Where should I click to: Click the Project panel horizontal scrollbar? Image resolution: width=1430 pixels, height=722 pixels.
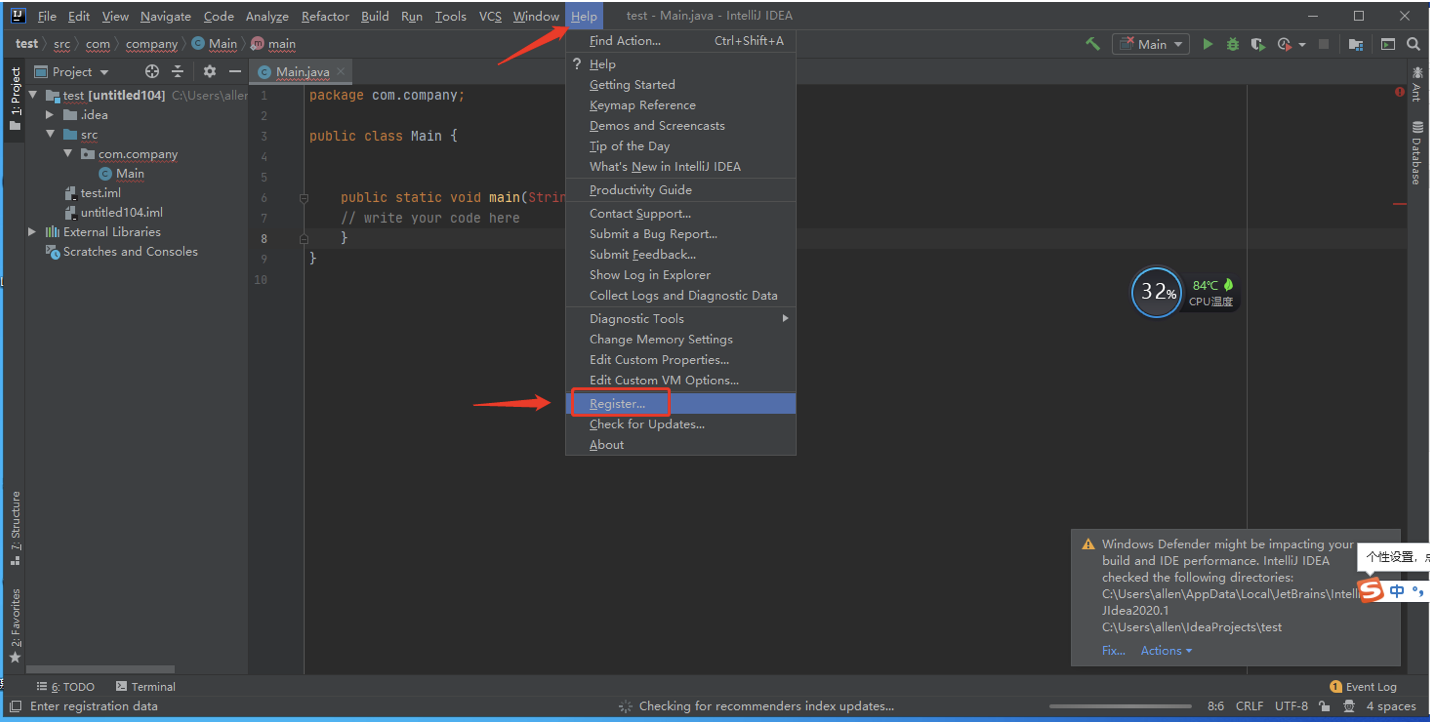pyautogui.click(x=100, y=669)
